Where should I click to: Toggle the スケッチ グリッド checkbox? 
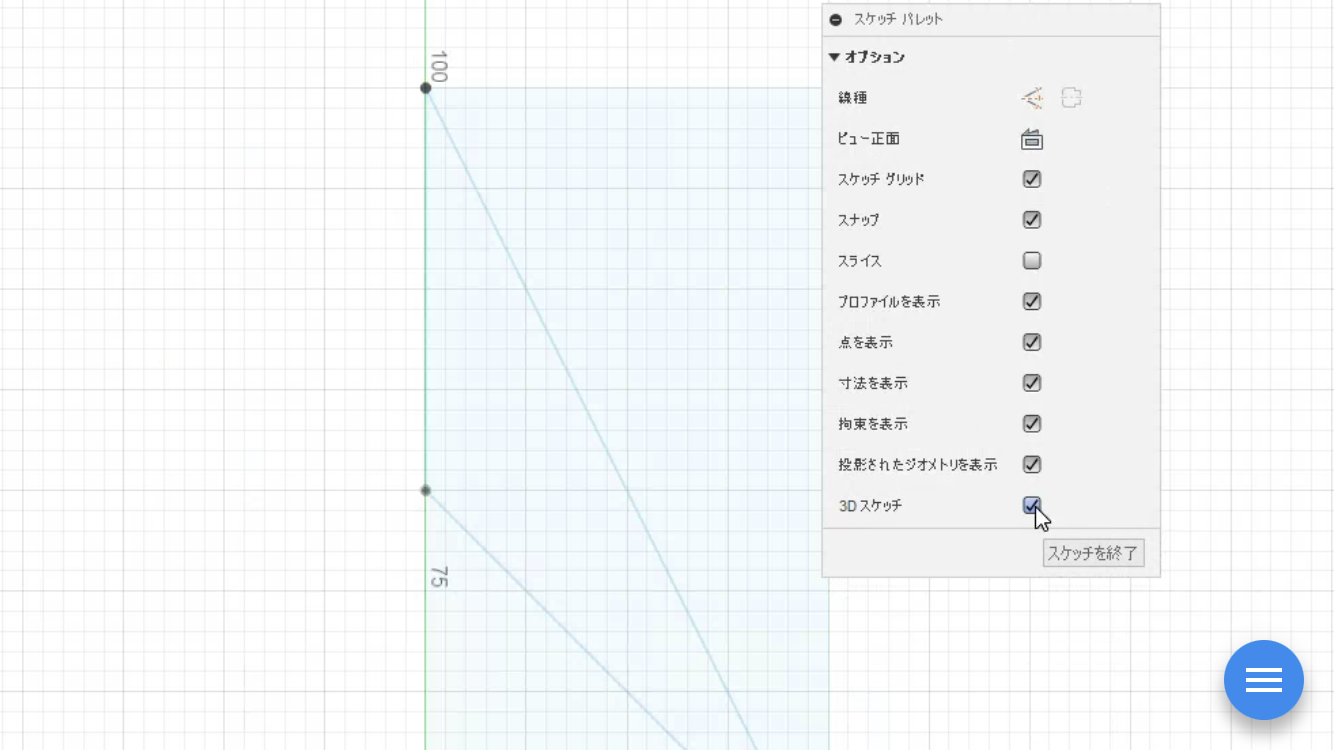(x=1032, y=179)
